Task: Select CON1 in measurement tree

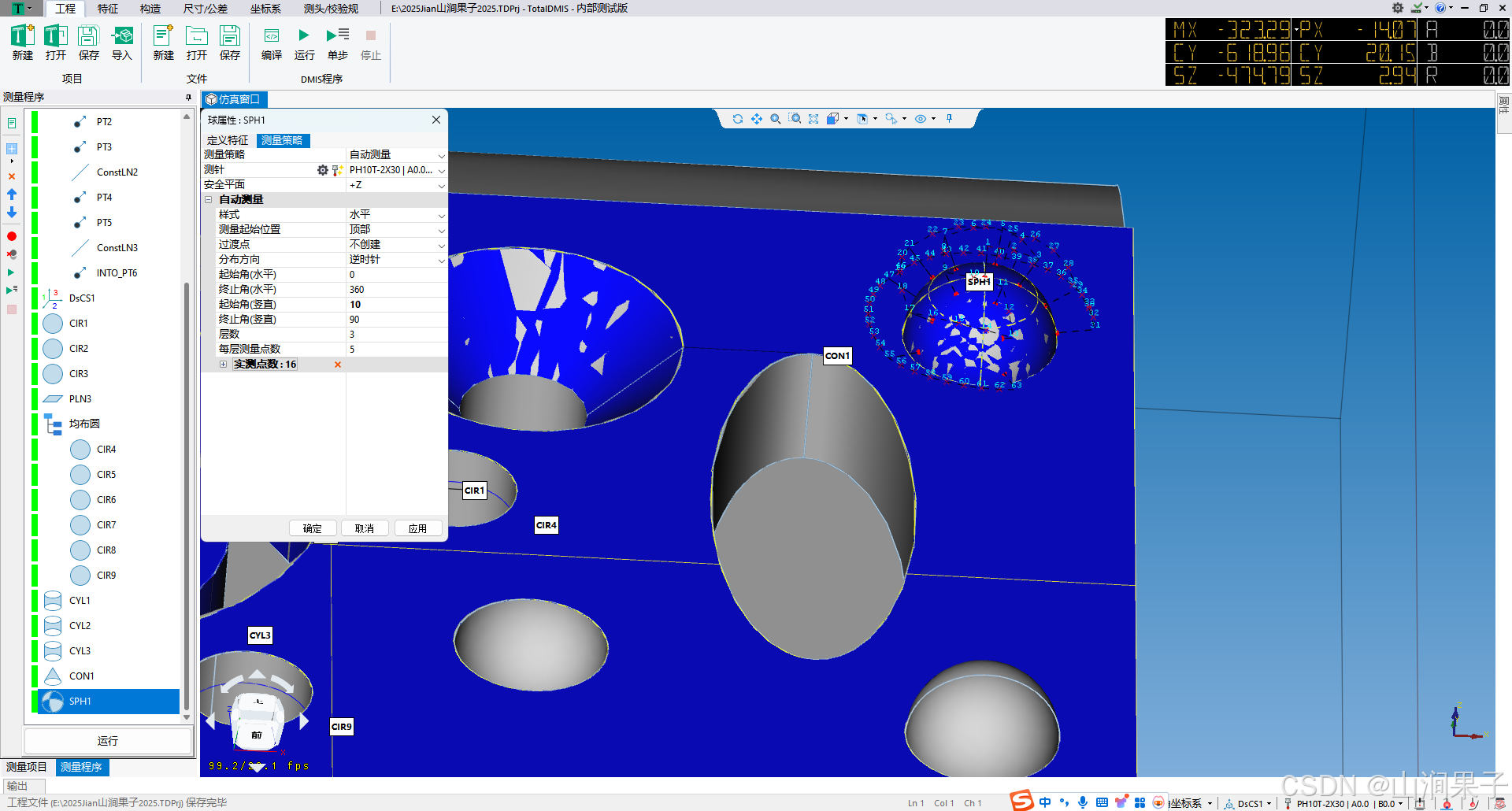Action: (x=81, y=676)
